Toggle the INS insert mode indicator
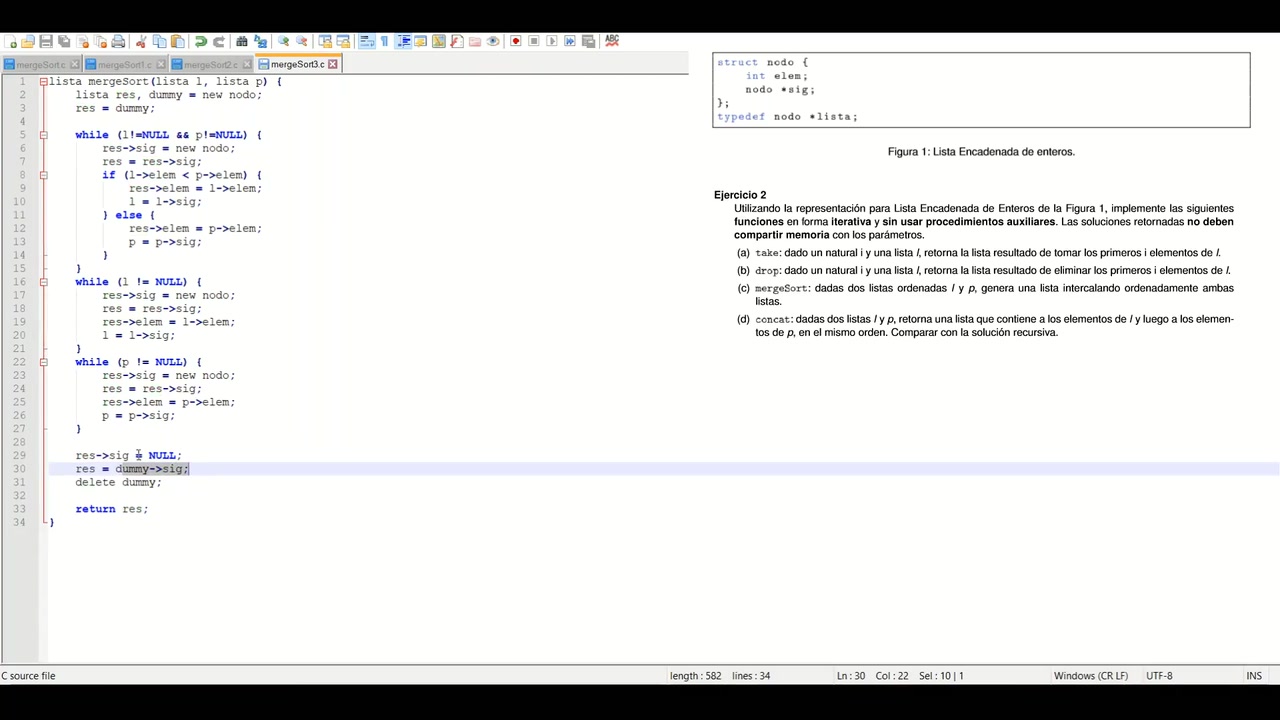This screenshot has height=720, width=1280. (x=1254, y=676)
